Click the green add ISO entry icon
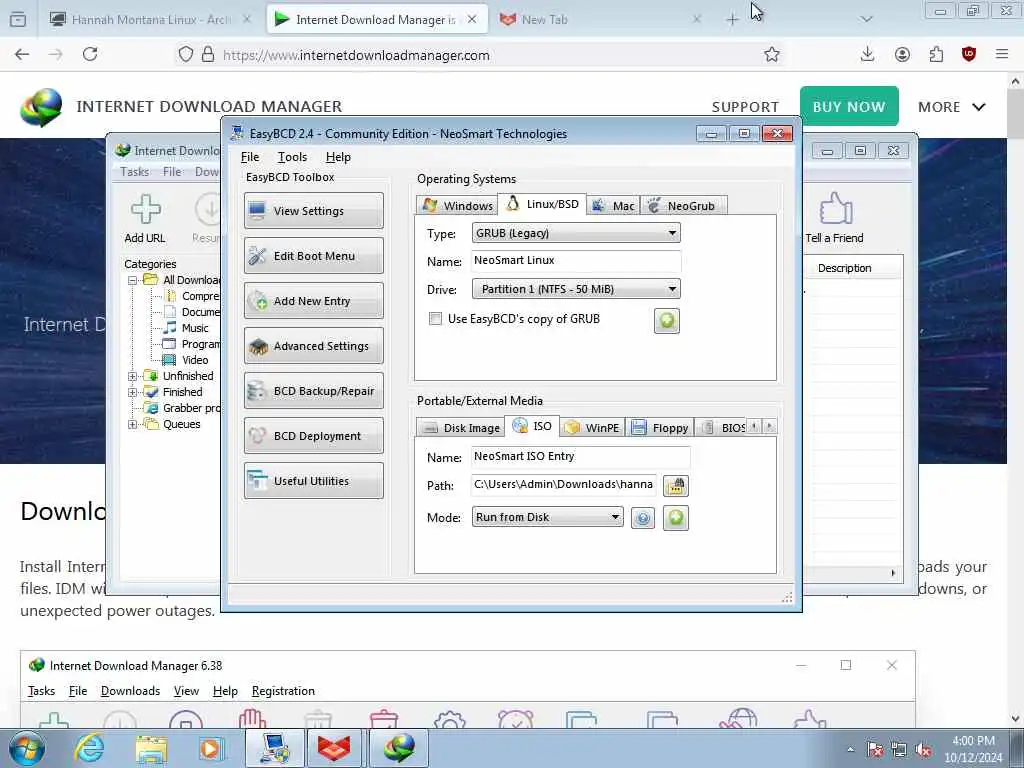The height and width of the screenshot is (768, 1024). tap(676, 518)
